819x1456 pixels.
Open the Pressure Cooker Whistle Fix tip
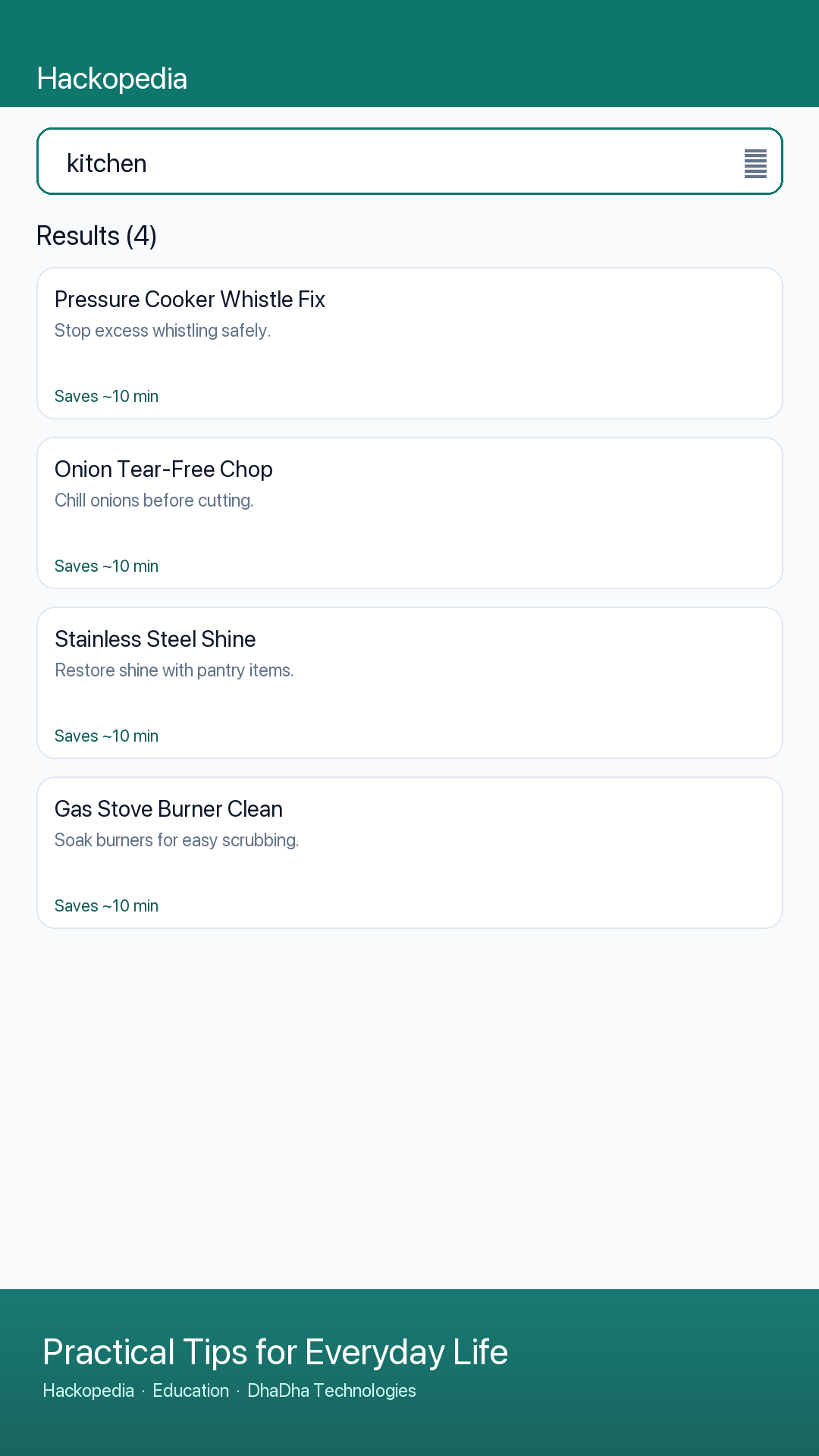tap(409, 343)
